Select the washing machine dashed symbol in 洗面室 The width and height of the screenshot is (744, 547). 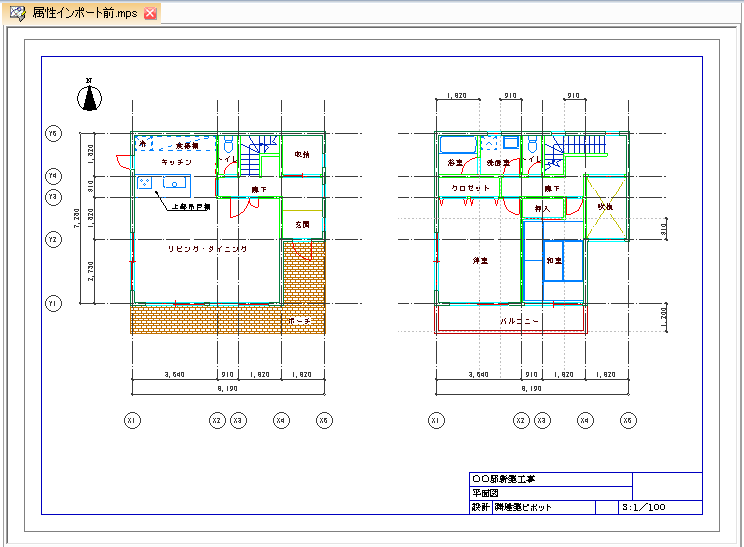490,143
